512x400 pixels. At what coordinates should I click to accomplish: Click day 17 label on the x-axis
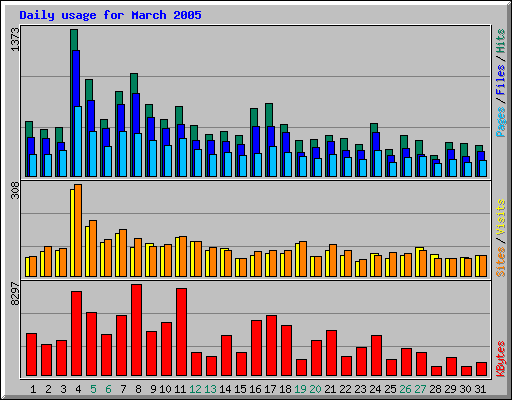pyautogui.click(x=270, y=389)
